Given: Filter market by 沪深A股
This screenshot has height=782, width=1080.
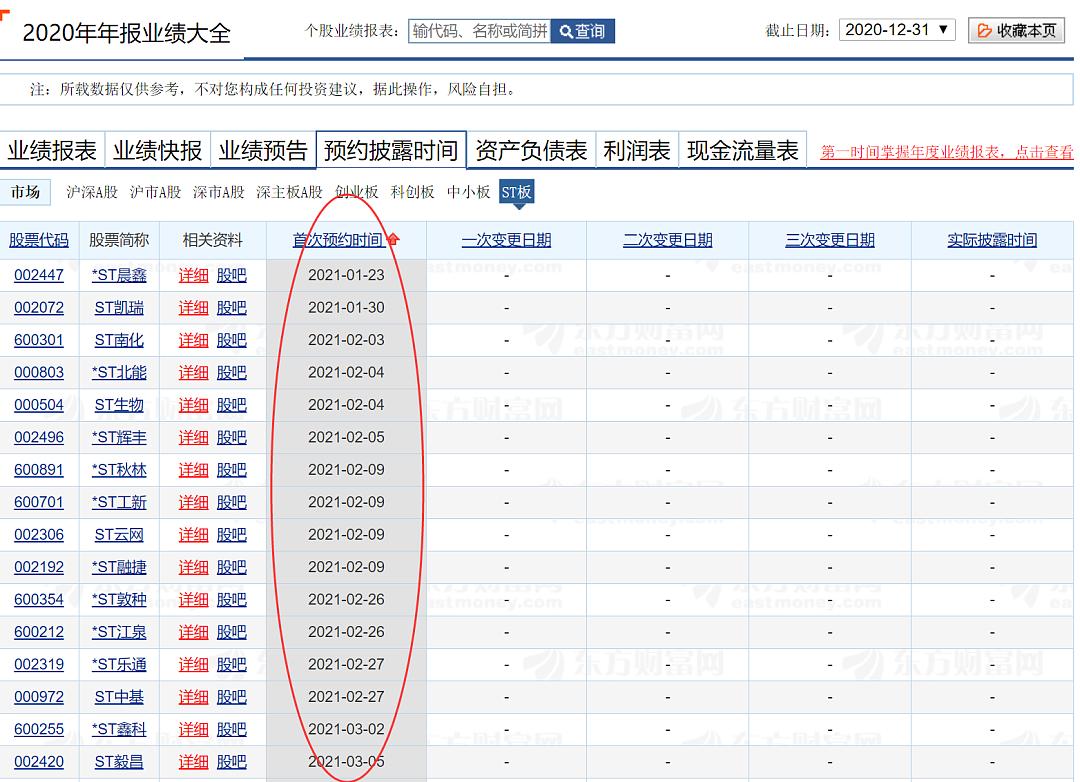Looking at the screenshot, I should (91, 192).
